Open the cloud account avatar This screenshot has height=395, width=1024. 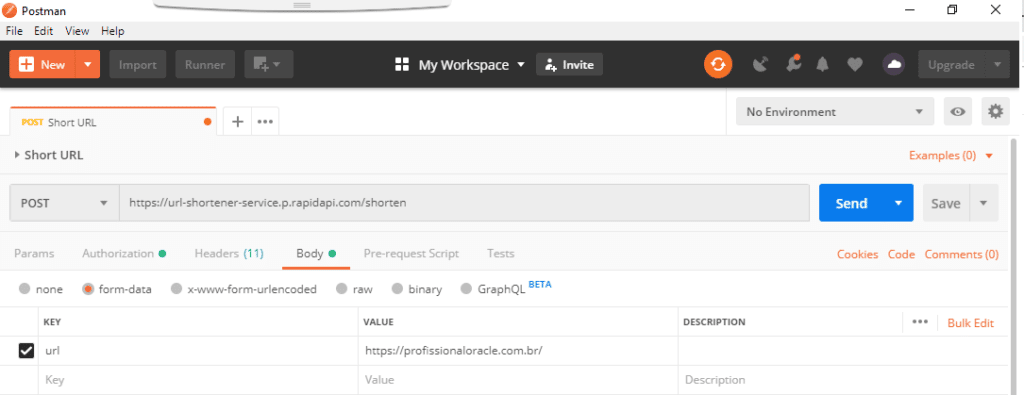894,65
